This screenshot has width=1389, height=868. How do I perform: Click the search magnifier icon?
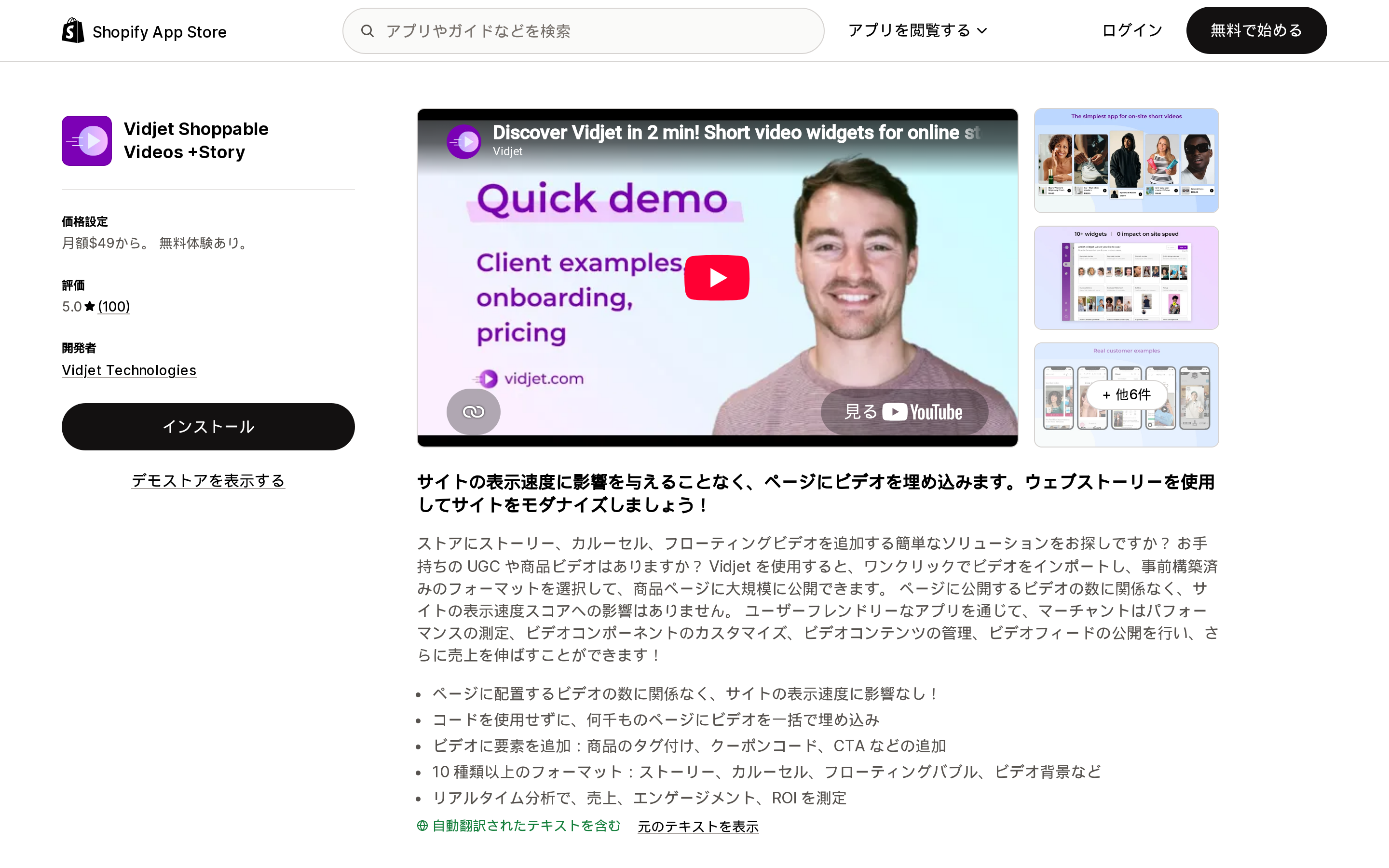click(x=368, y=31)
